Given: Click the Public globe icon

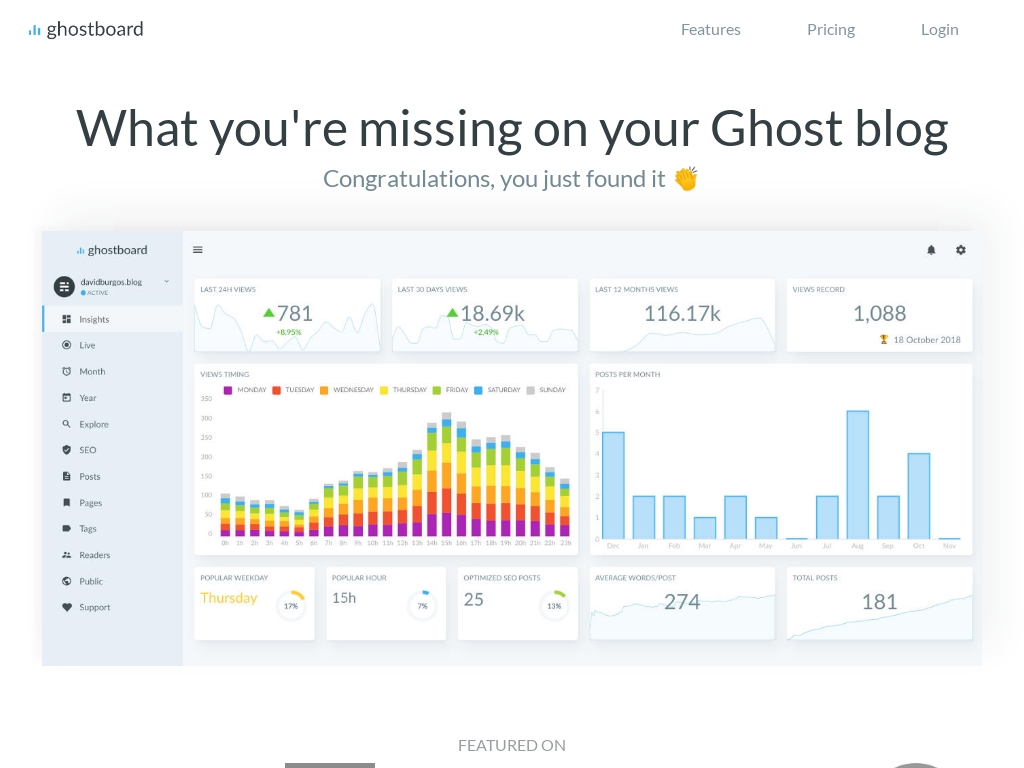Looking at the screenshot, I should (x=67, y=581).
